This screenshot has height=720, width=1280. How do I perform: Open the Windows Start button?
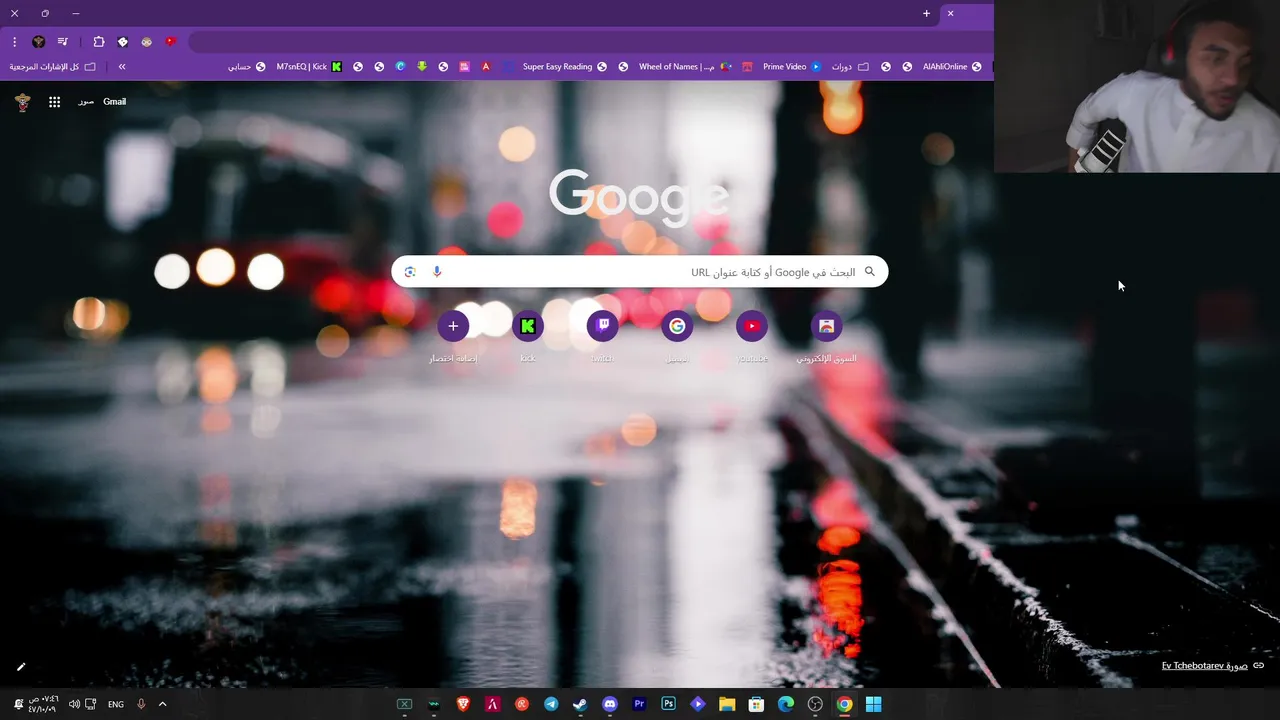(x=873, y=704)
